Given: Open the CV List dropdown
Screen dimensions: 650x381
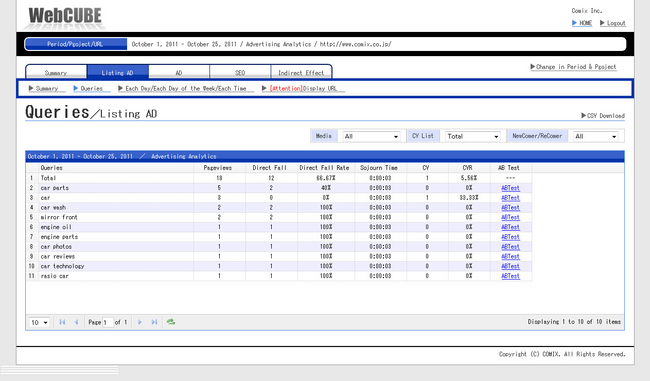Looking at the screenshot, I should tap(473, 136).
